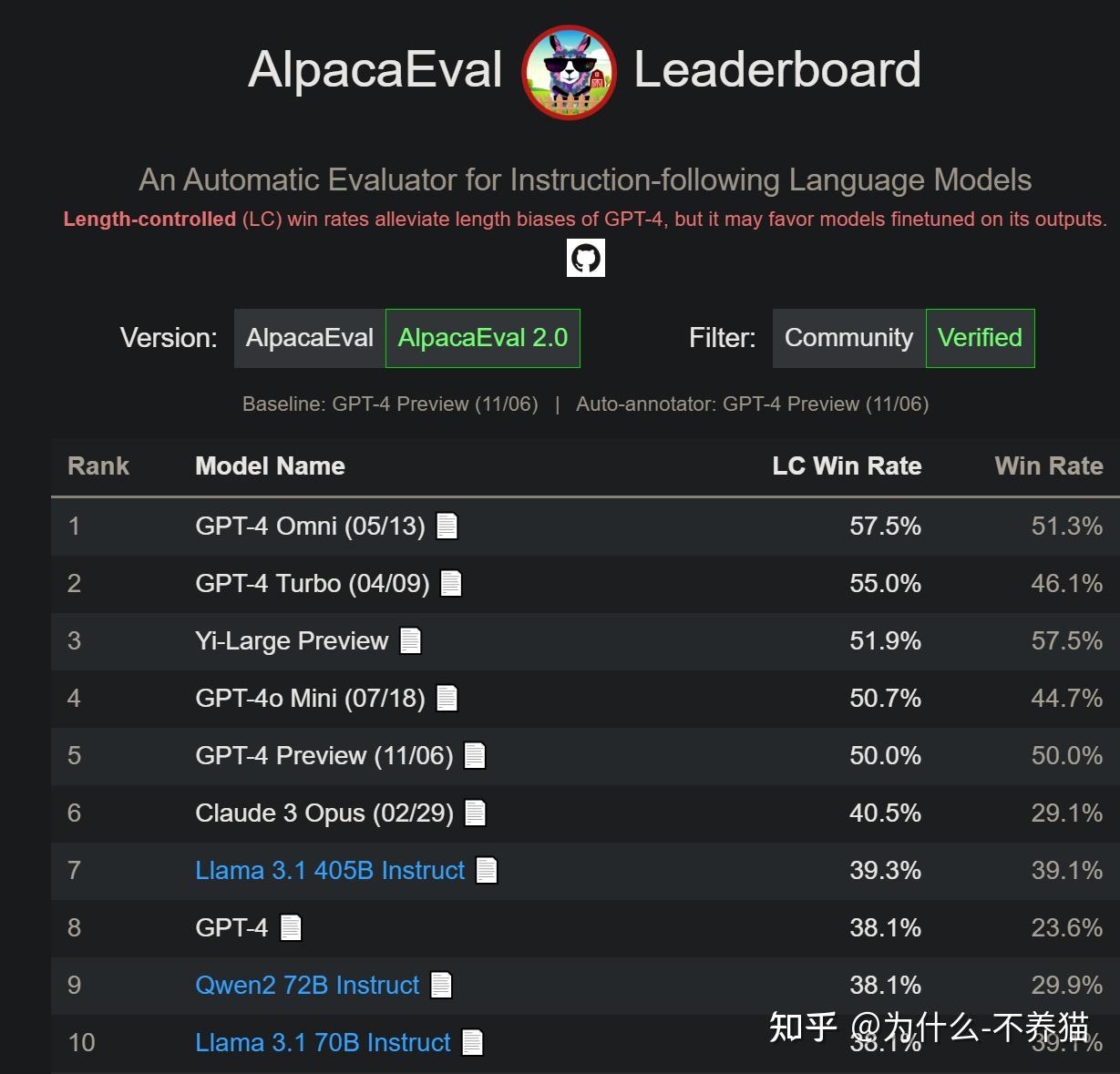Viewport: 1120px width, 1074px height.
Task: Open document icon beside GPT-4 Omni (05/13)
Action: 447,526
